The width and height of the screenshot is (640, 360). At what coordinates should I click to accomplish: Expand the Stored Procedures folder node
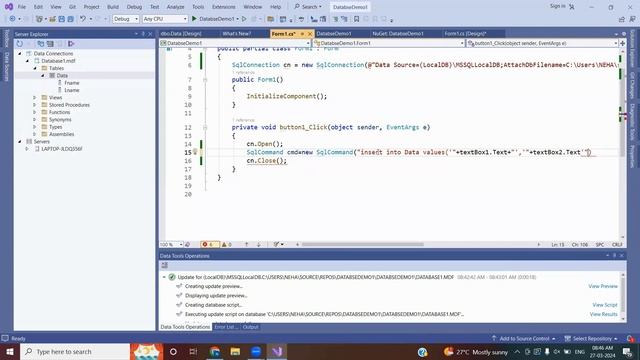pos(35,105)
